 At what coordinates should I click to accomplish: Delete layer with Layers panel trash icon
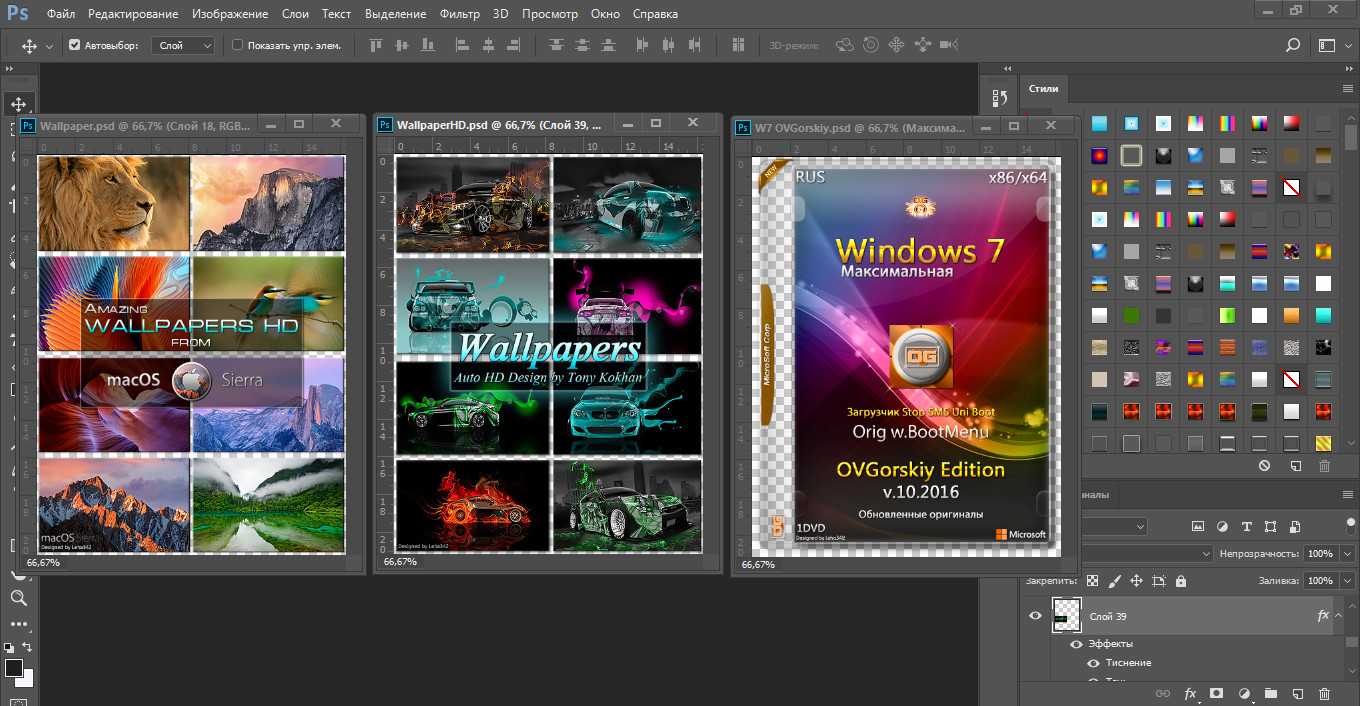[x=1324, y=693]
